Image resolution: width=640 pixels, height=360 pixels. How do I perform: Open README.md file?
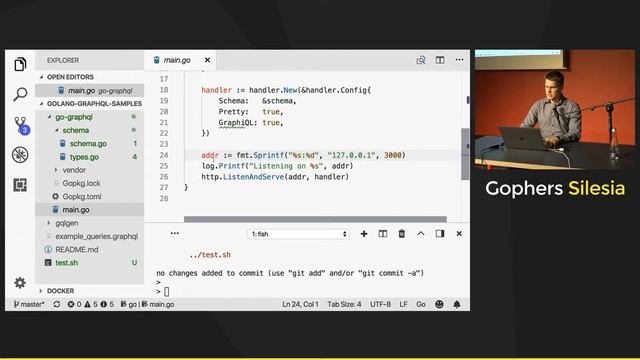click(90, 249)
